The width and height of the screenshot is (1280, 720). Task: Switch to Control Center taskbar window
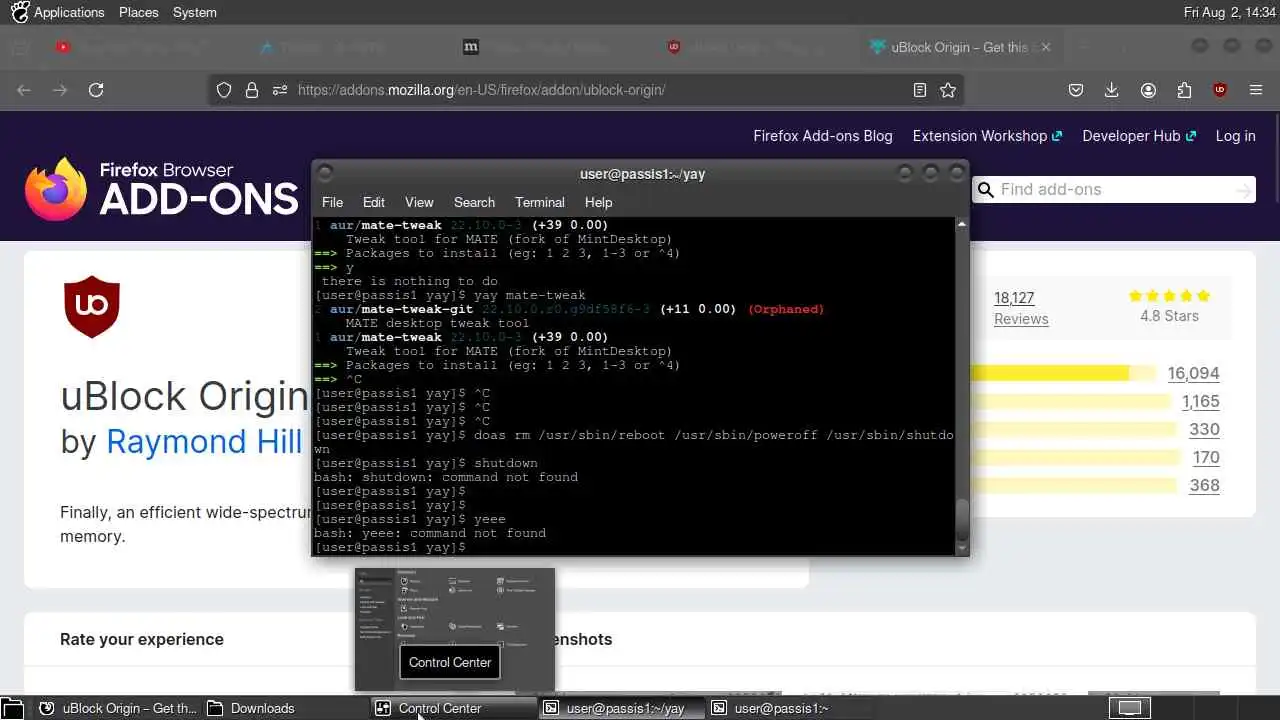(x=454, y=708)
